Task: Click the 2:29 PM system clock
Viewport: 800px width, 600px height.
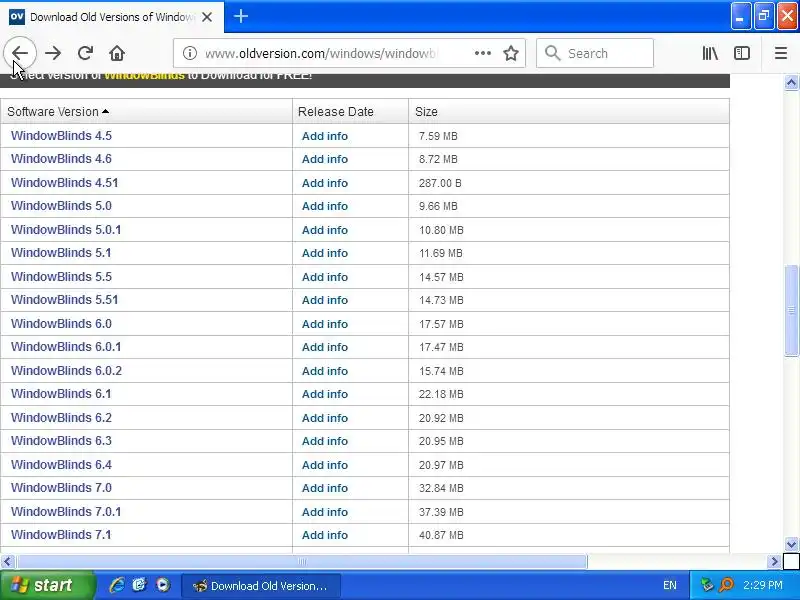Action: (763, 585)
